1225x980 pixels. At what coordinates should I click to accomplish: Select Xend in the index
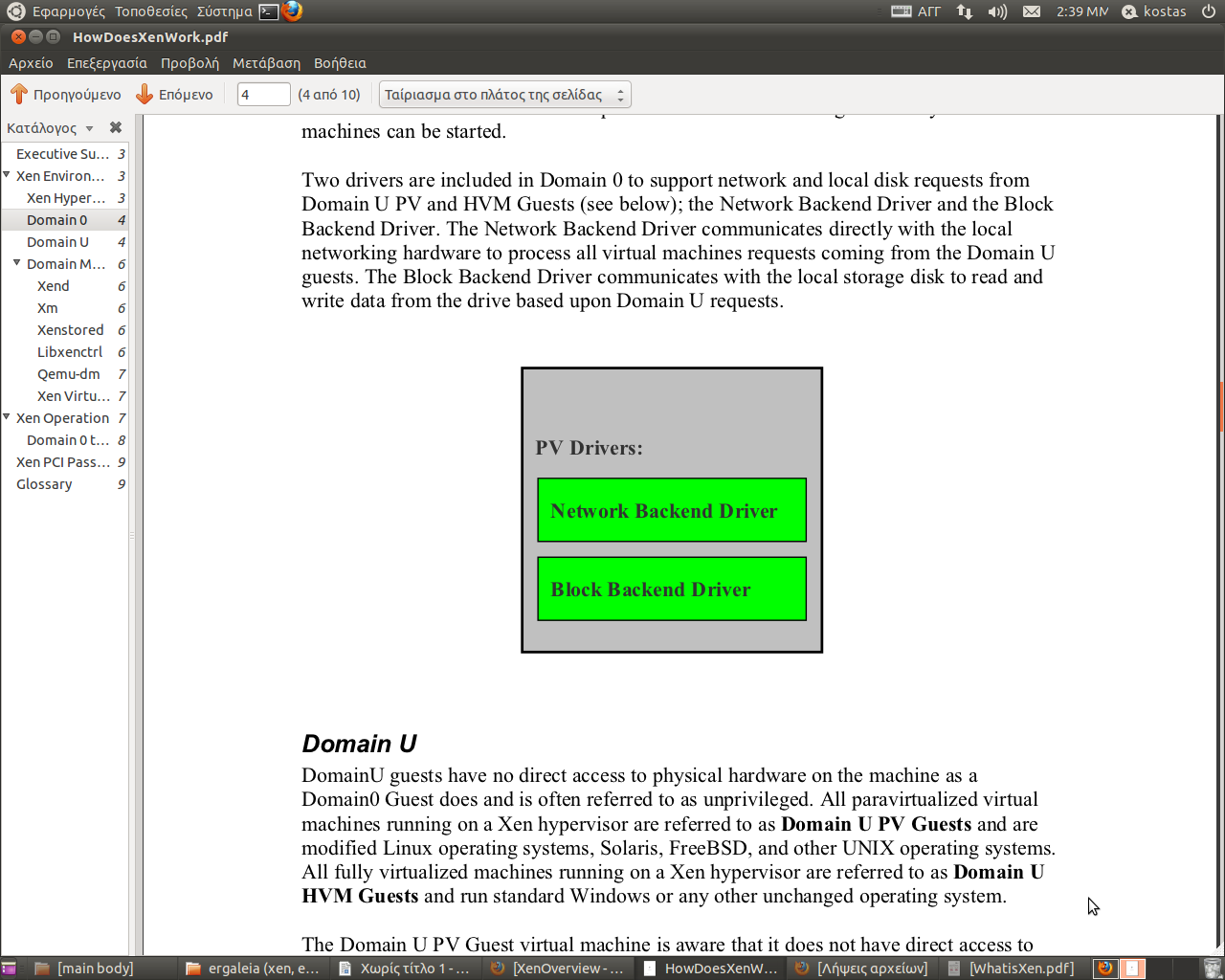64,286
